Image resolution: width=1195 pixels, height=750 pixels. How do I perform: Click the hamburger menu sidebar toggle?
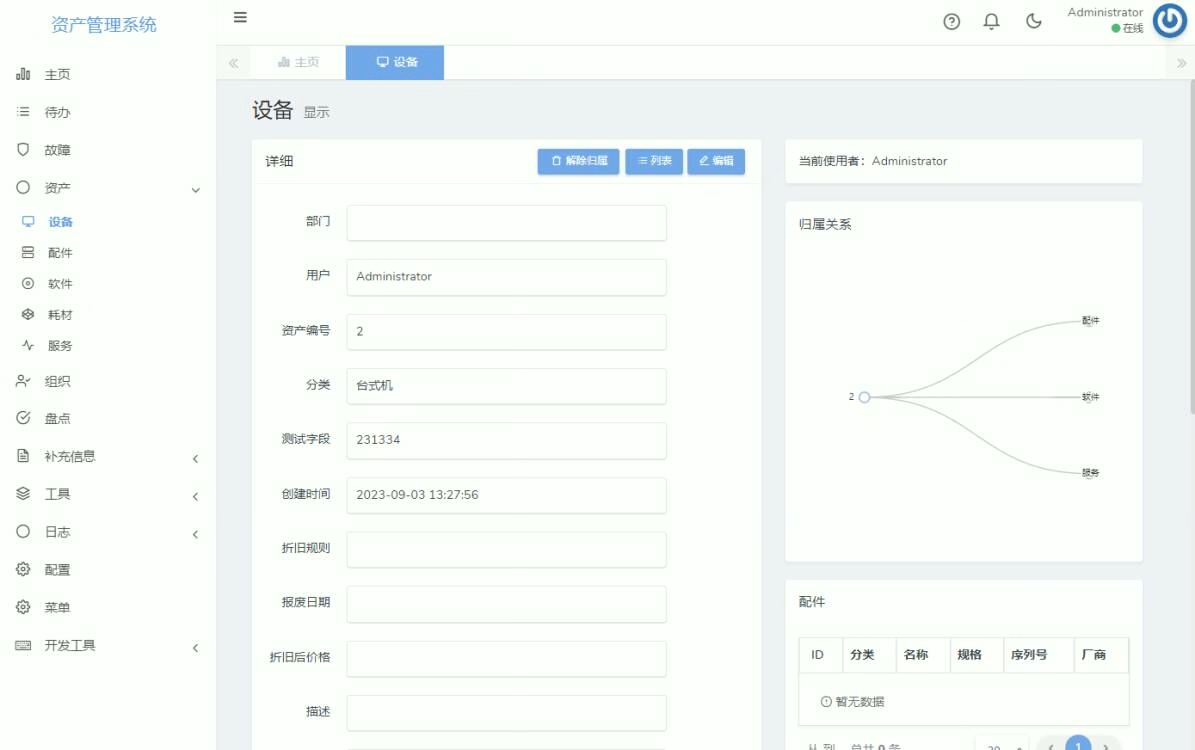coord(240,18)
